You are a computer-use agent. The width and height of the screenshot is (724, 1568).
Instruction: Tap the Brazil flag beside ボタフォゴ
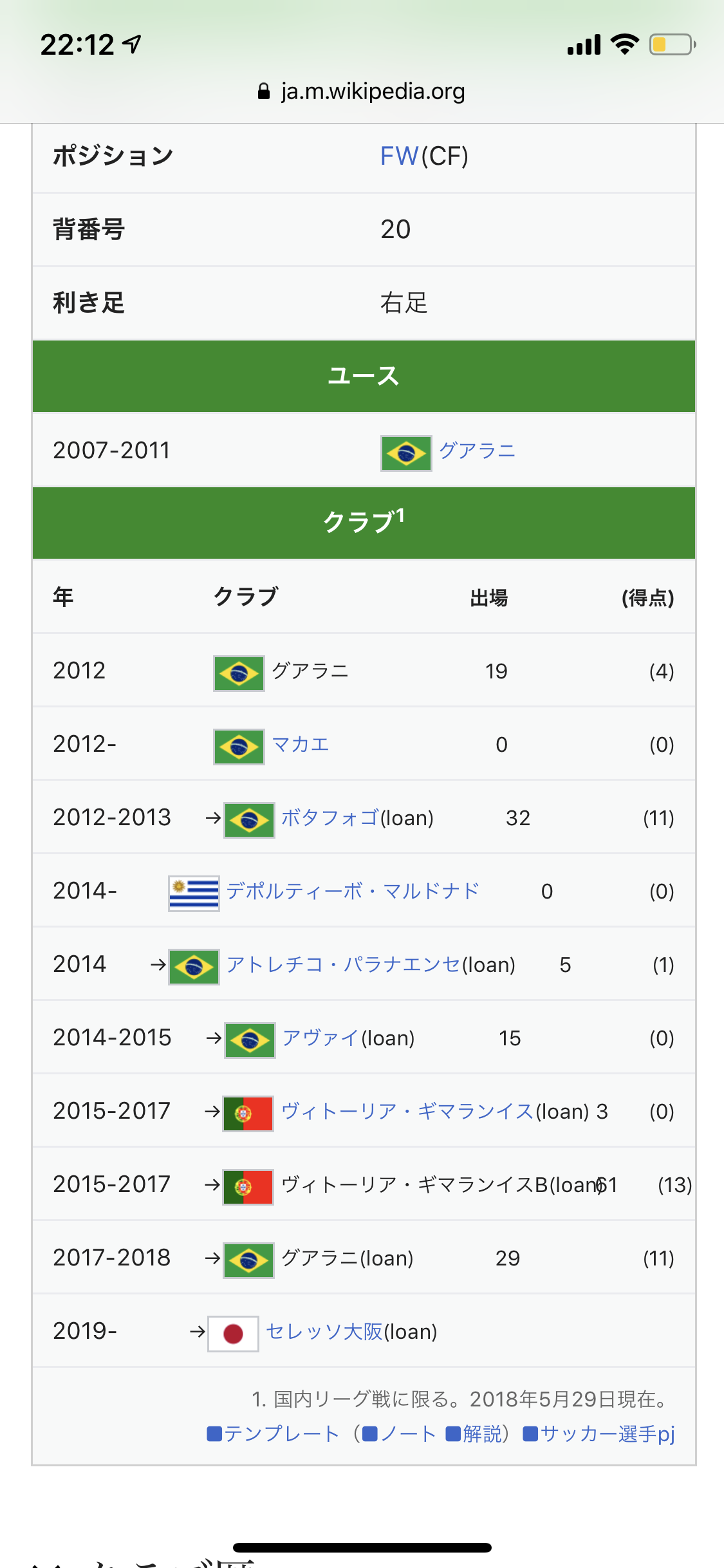pos(249,820)
